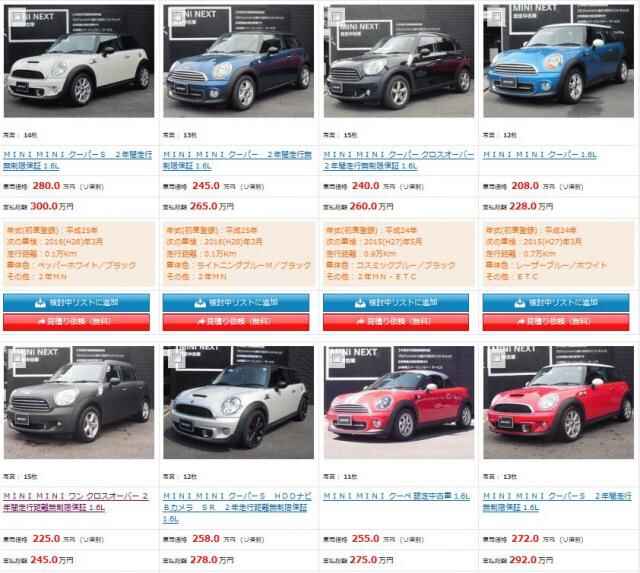Image resolution: width=640 pixels, height=573 pixels.
Task: Request a free estimate for the 280.0万円 Cooper S
Action: click(76, 322)
